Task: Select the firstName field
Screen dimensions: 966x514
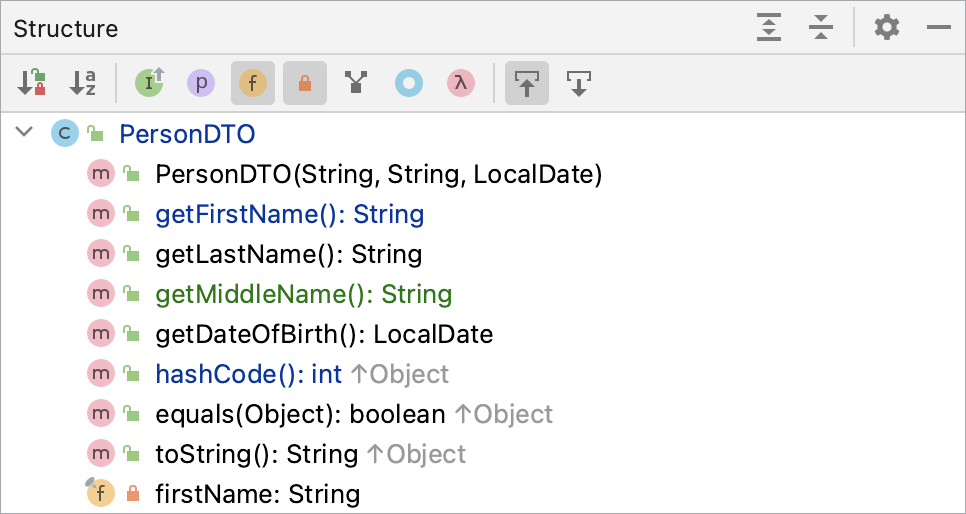Action: click(x=257, y=494)
